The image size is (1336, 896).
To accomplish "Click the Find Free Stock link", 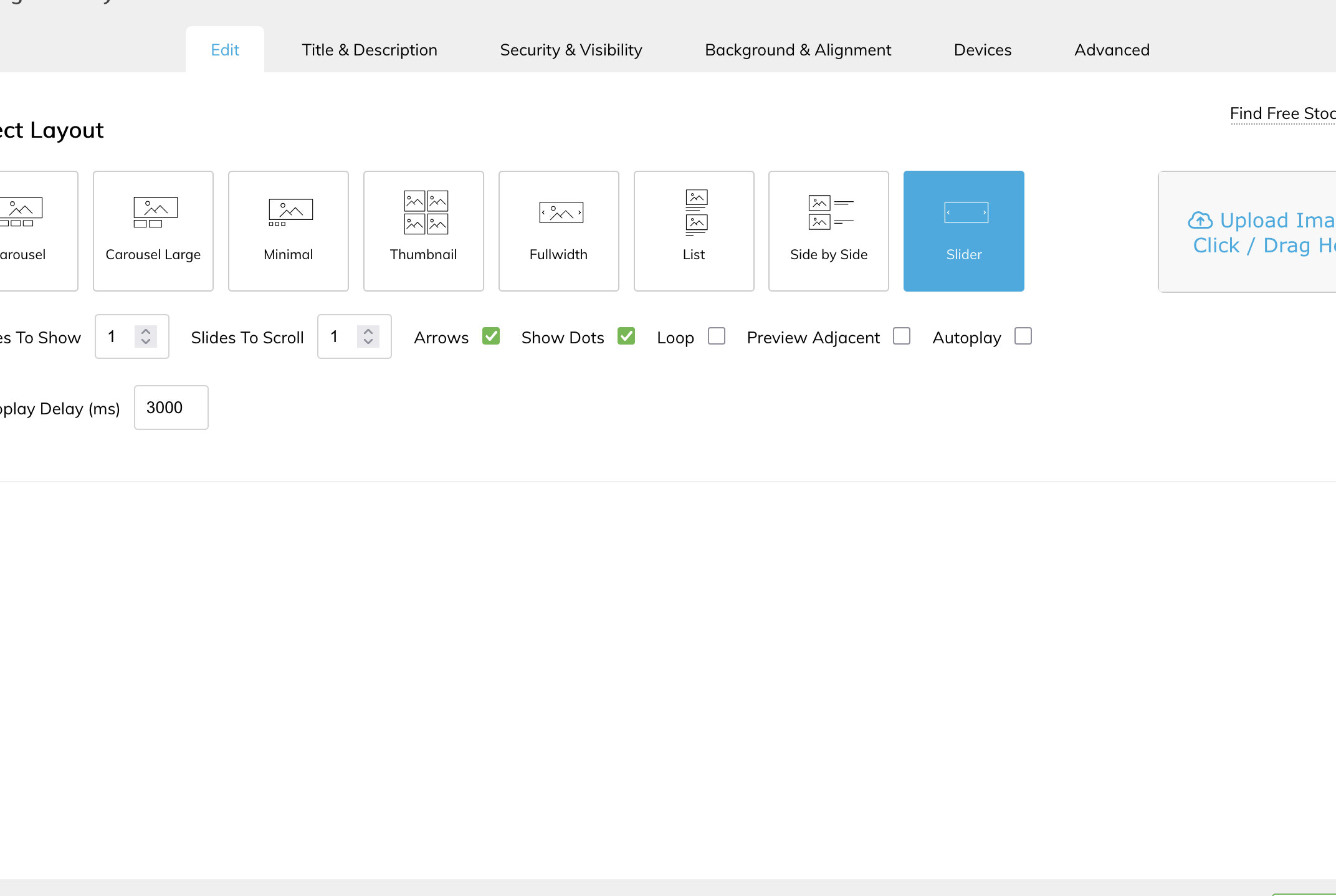I will (x=1282, y=113).
